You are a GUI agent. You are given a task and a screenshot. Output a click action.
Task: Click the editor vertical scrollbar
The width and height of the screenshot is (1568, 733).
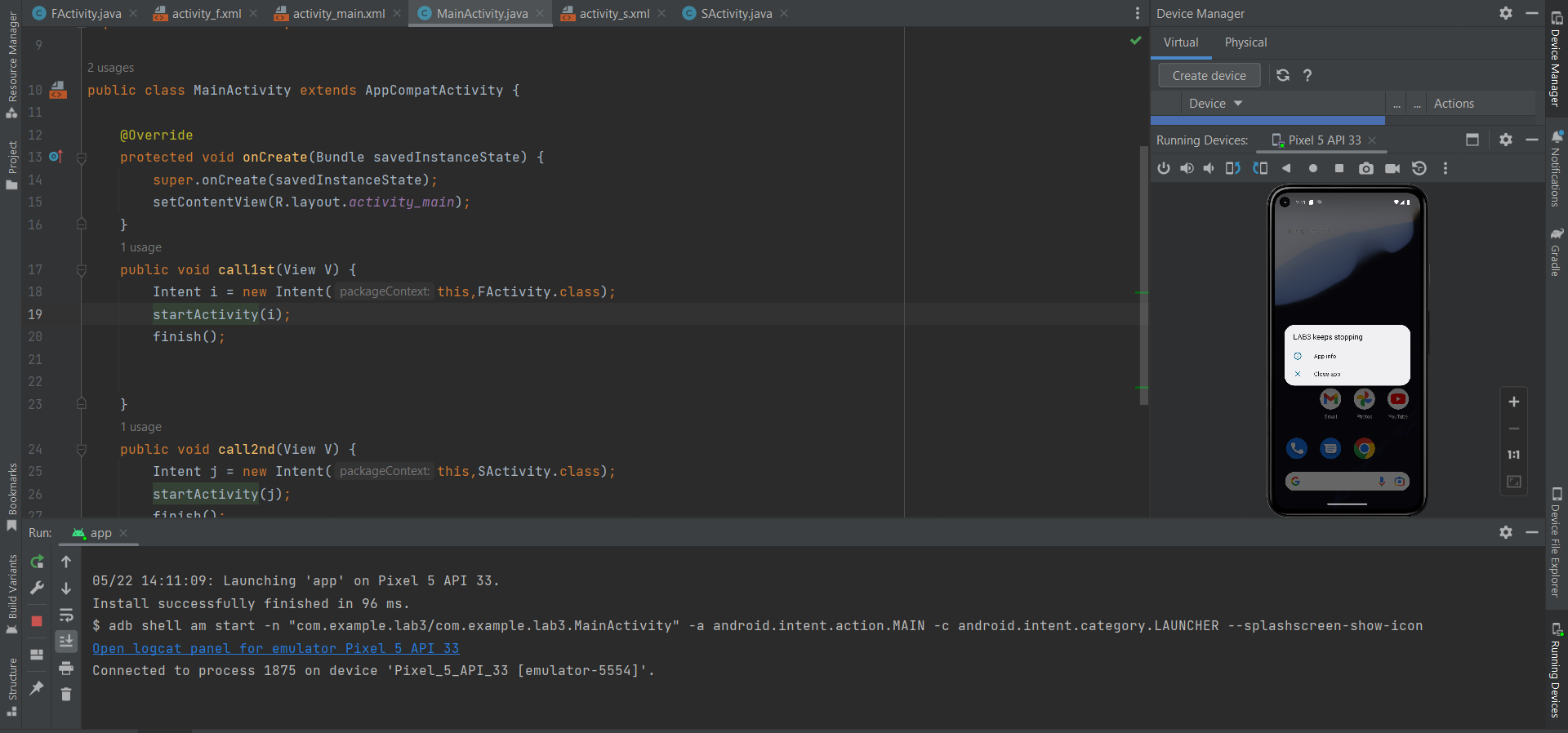(1144, 275)
